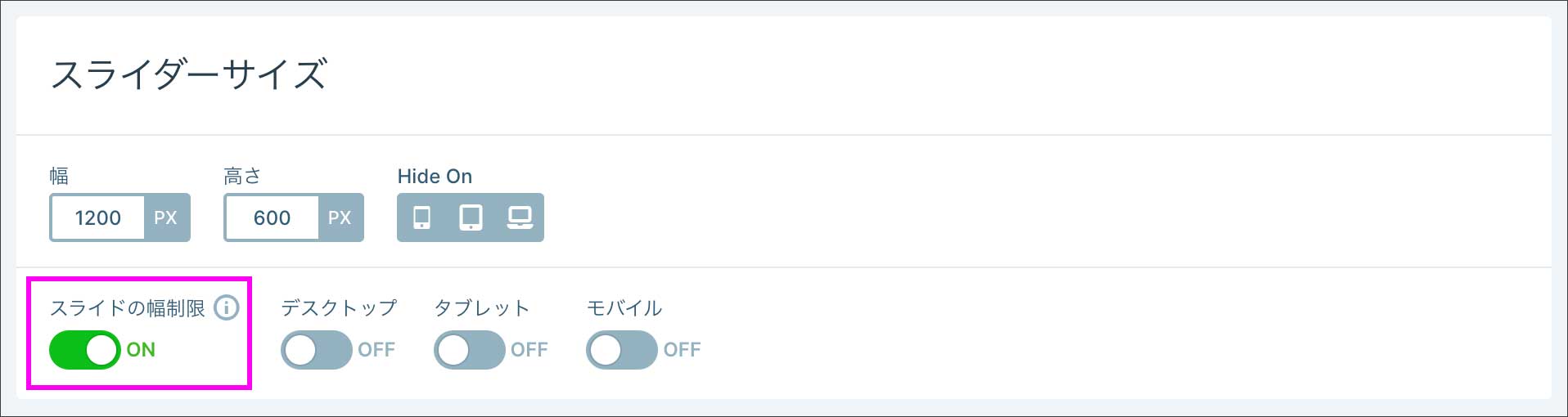Viewport: 1568px width, 417px height.
Task: Click the 高さ field label
Action: pyautogui.click(x=242, y=176)
